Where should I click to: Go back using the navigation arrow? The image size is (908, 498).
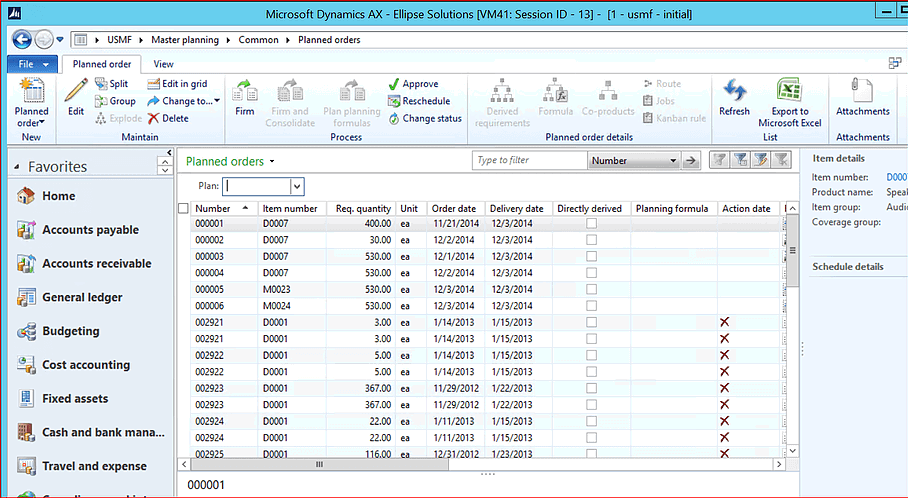pos(22,39)
